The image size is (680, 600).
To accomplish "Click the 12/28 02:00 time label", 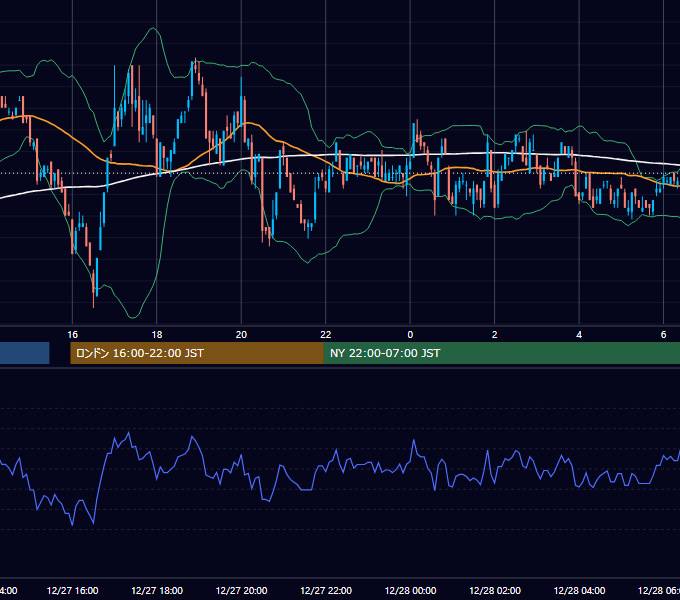I will 495,590.
